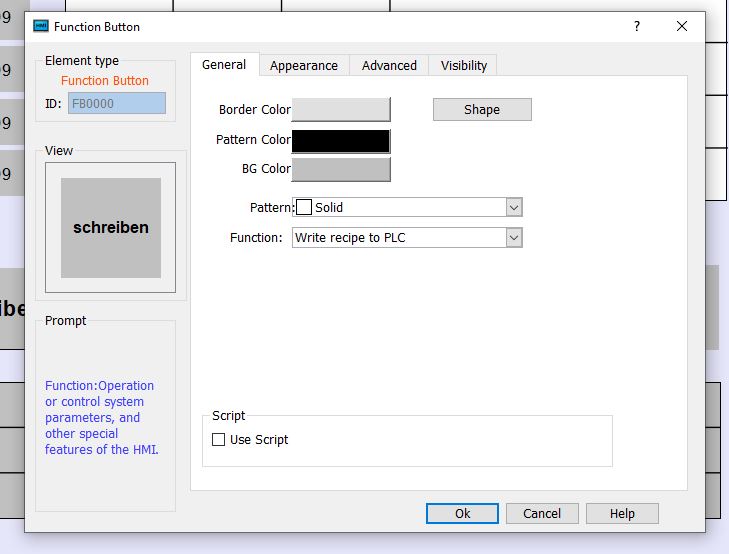The height and width of the screenshot is (554, 729).
Task: Switch to the General tab
Action: (x=224, y=65)
